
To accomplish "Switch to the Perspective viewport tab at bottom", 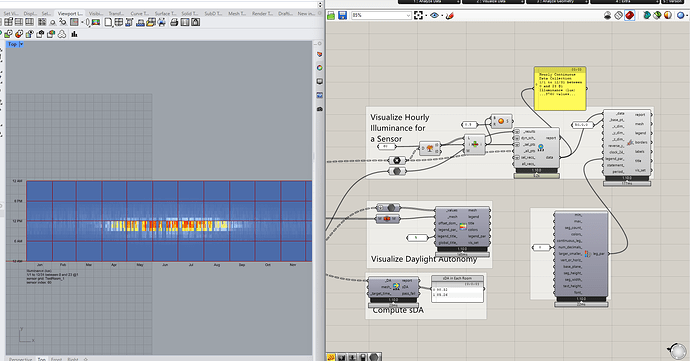I will coord(21,359).
